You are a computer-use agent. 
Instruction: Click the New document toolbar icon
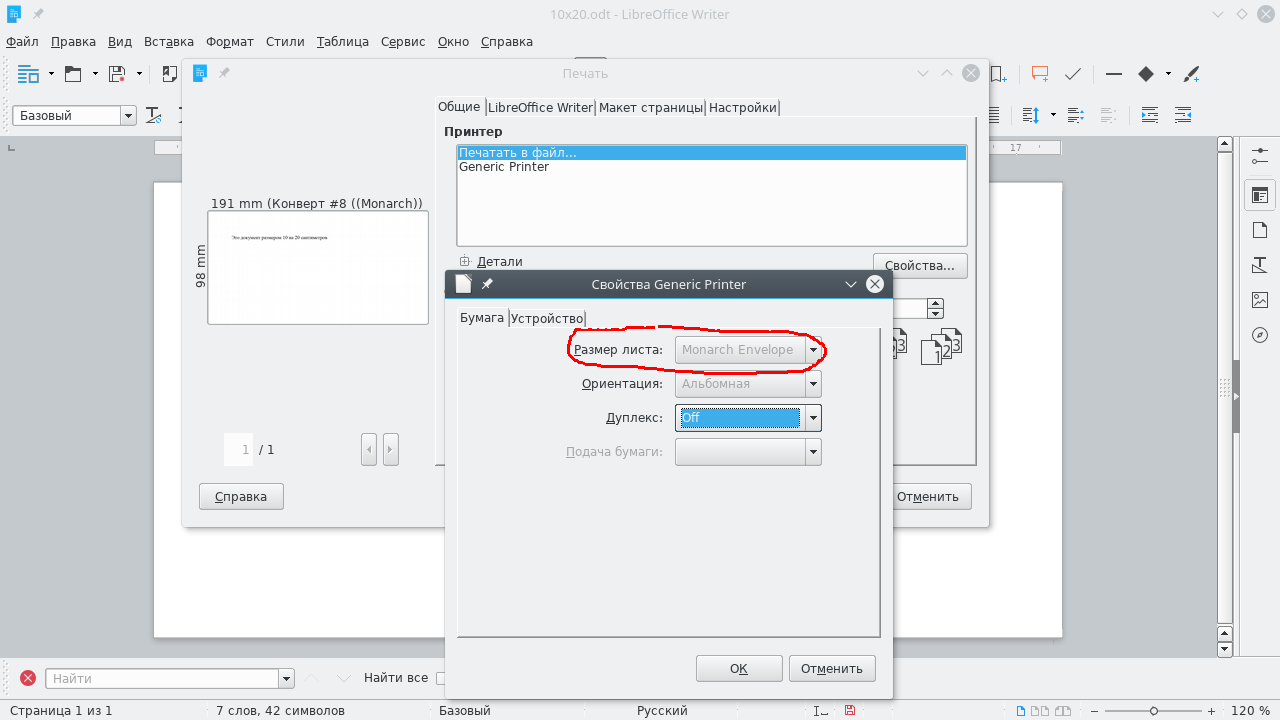pos(28,74)
